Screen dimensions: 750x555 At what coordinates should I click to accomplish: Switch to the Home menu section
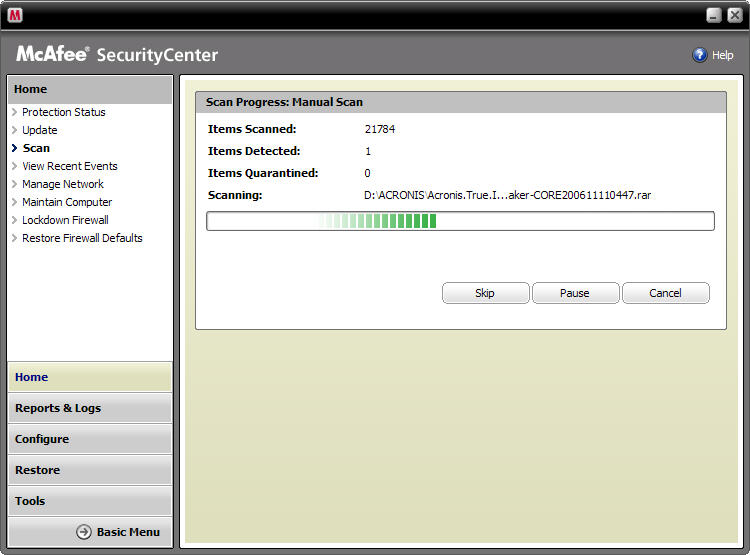[x=90, y=377]
